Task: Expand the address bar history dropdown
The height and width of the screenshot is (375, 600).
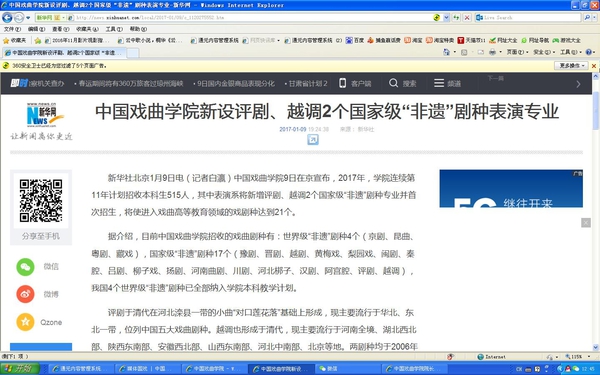Action: click(446, 18)
